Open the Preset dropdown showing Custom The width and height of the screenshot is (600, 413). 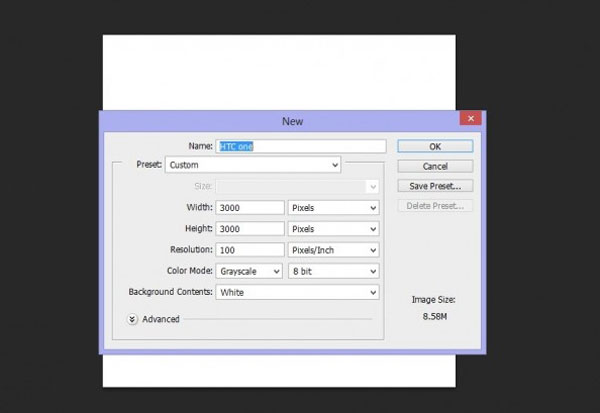click(x=253, y=165)
